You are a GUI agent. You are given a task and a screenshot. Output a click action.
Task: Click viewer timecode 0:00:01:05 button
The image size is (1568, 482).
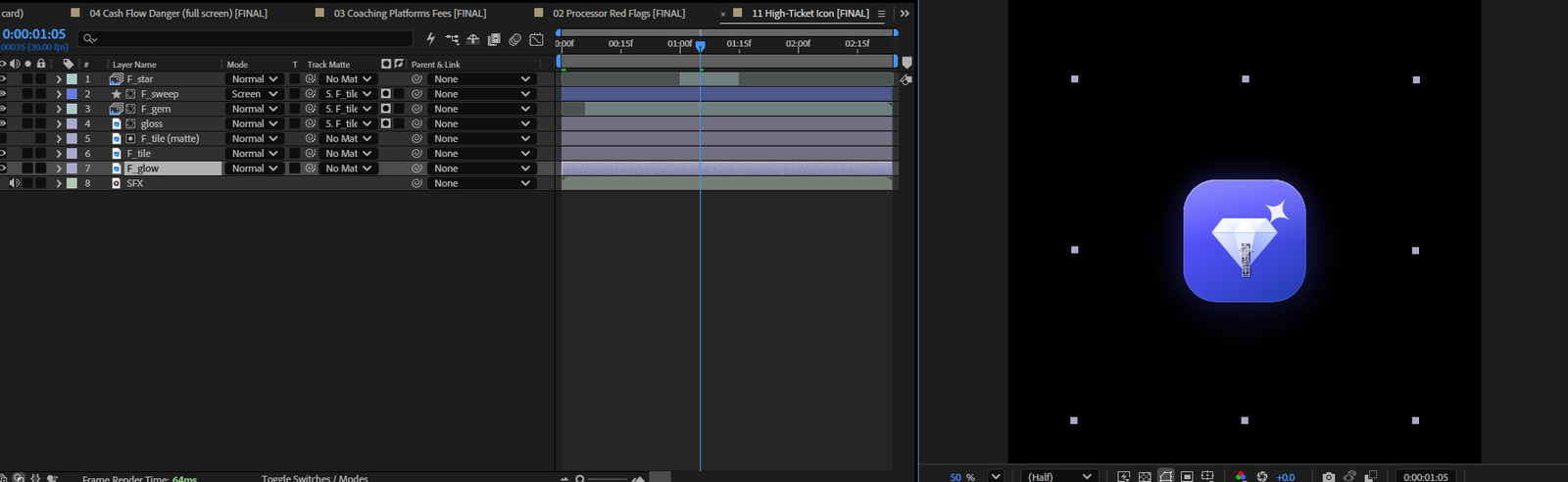[x=1425, y=477]
